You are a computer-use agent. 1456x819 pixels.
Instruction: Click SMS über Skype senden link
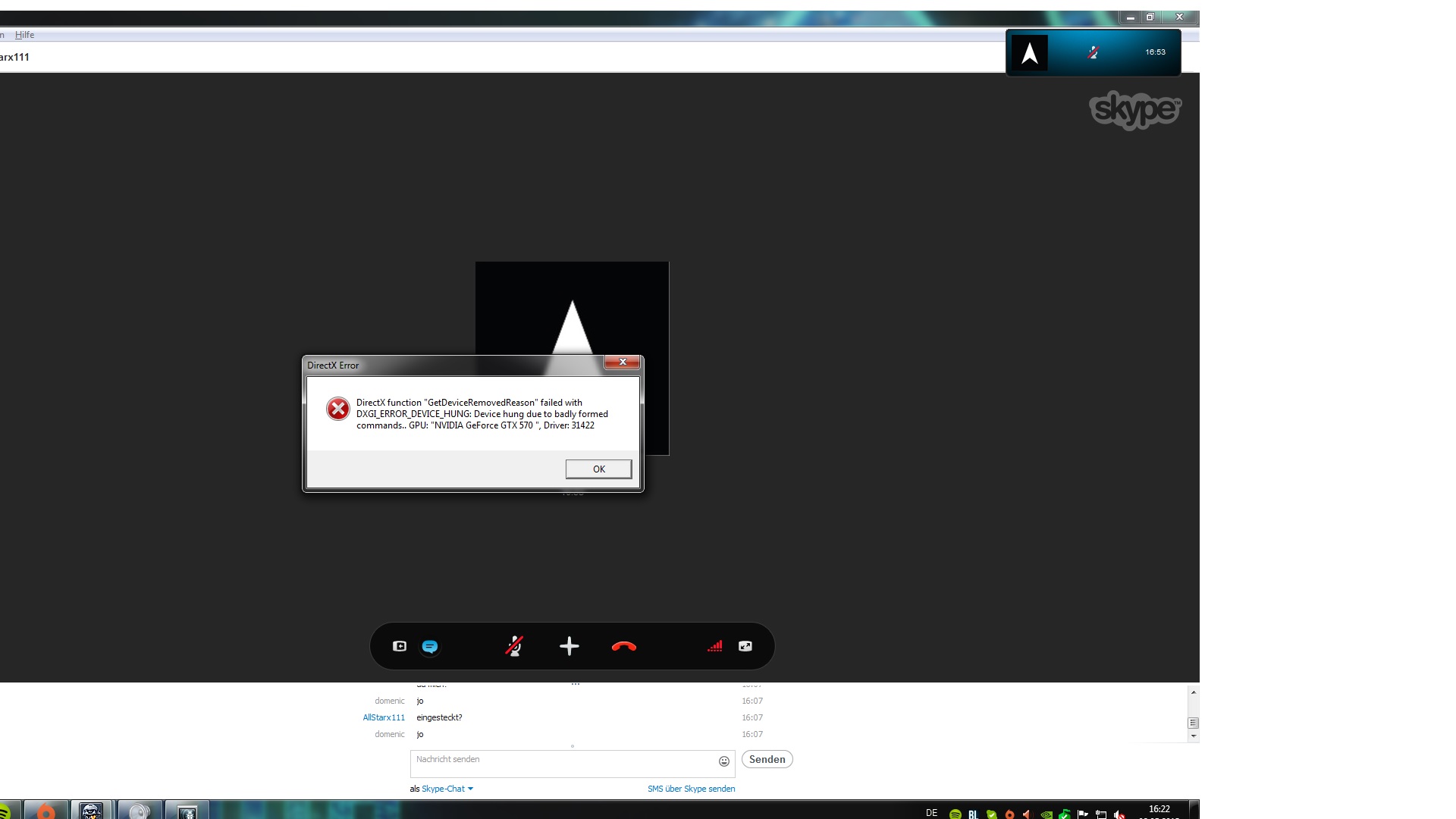pos(691,789)
